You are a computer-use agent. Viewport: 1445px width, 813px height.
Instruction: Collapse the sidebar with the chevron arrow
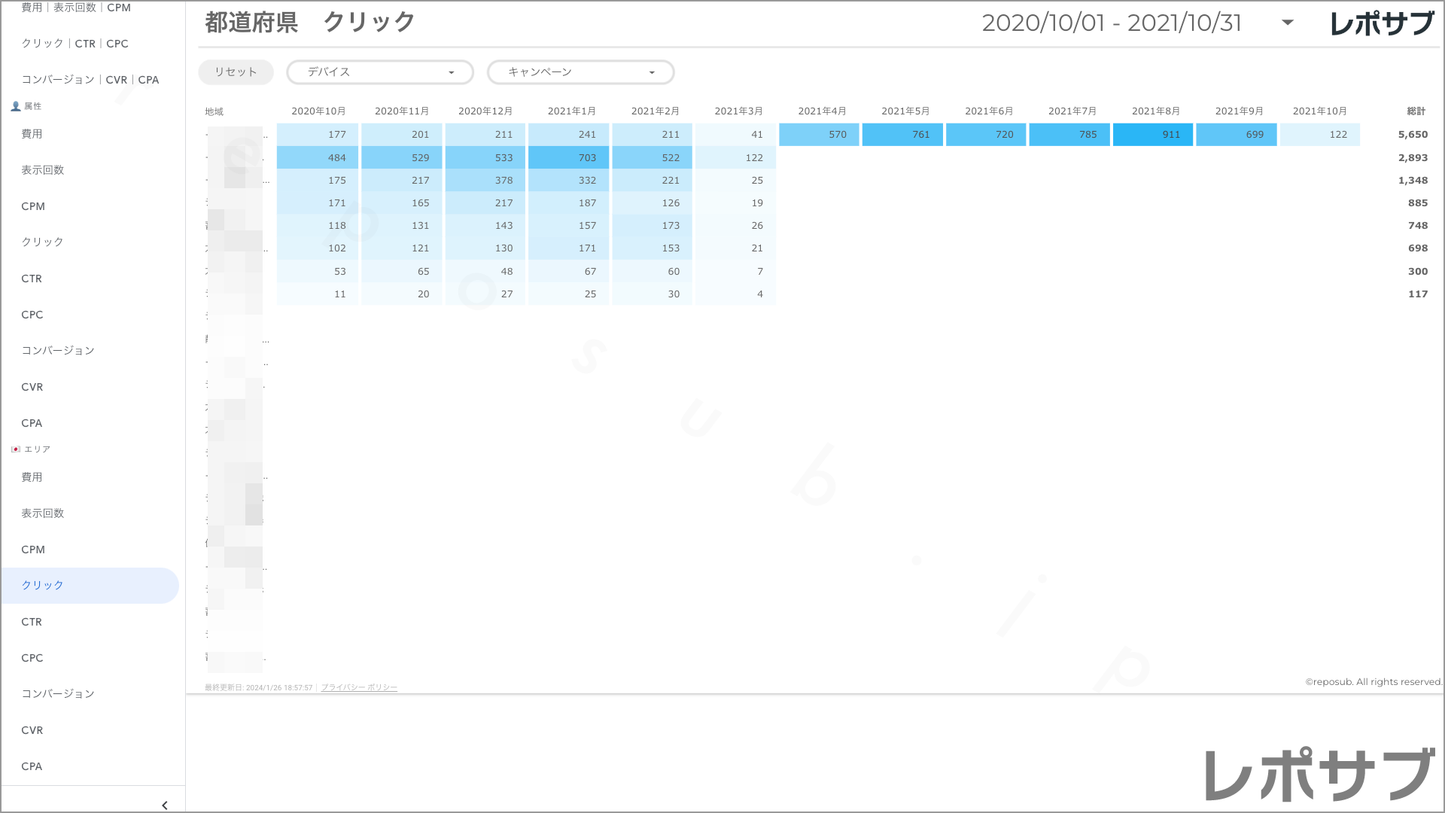[164, 804]
